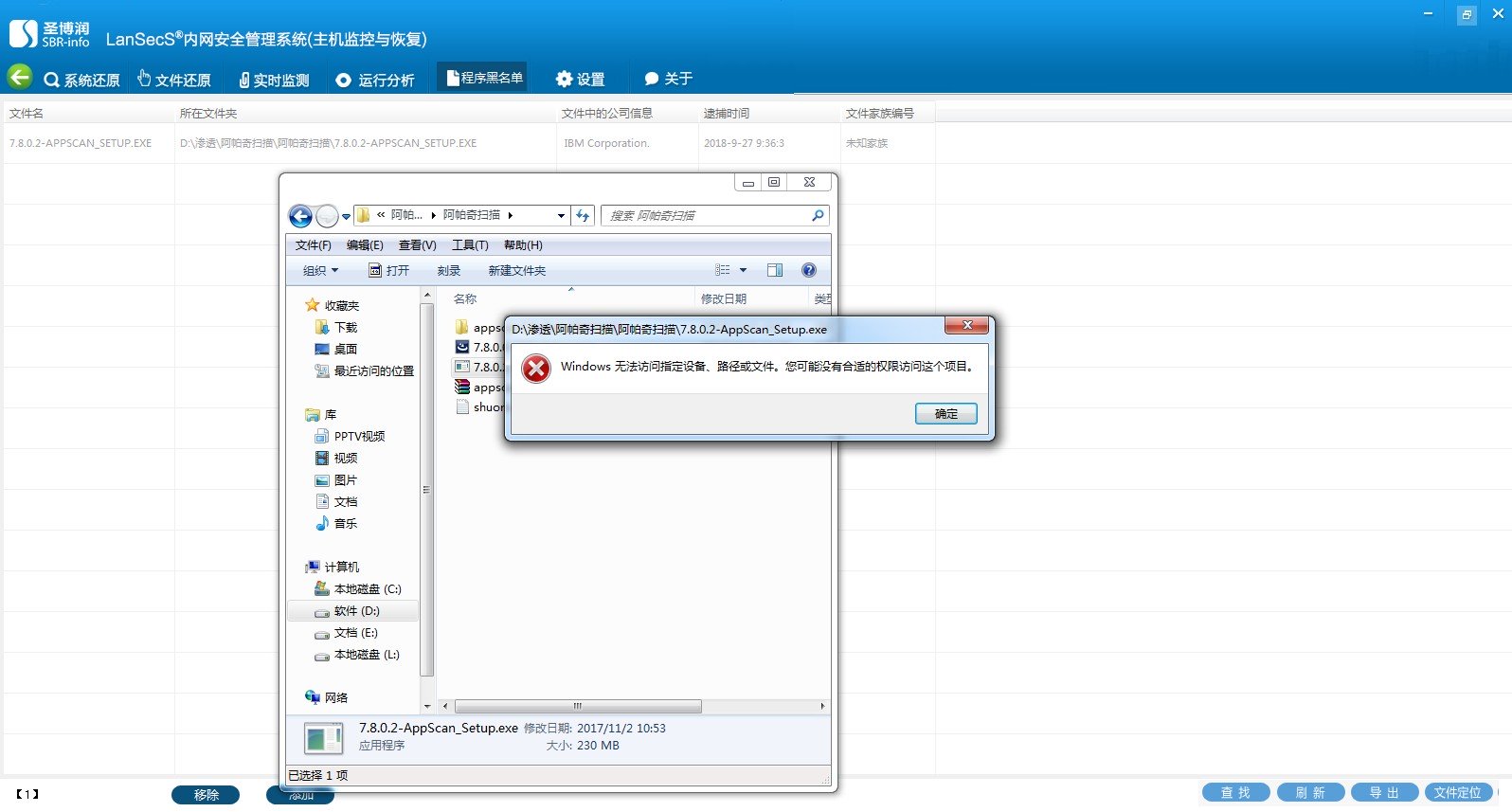Click the 刻录 toolbar button
Image resolution: width=1512 pixels, height=812 pixels.
(449, 270)
